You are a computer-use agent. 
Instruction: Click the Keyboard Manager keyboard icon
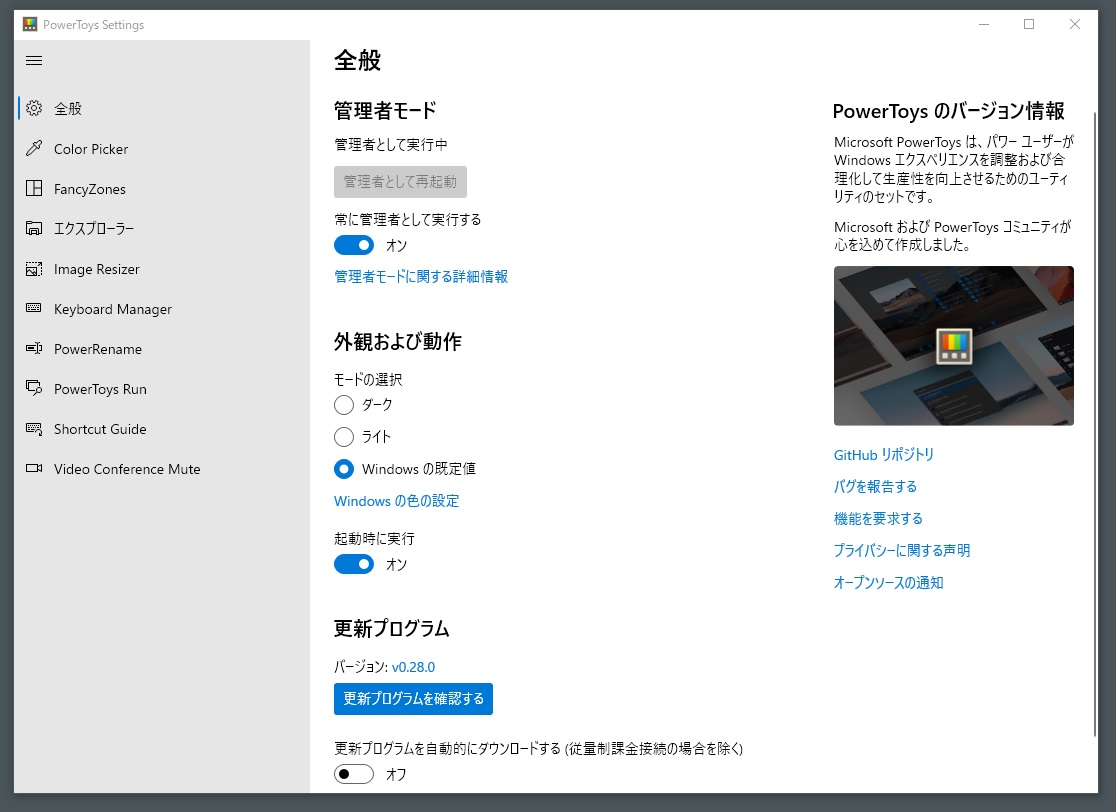(x=33, y=308)
